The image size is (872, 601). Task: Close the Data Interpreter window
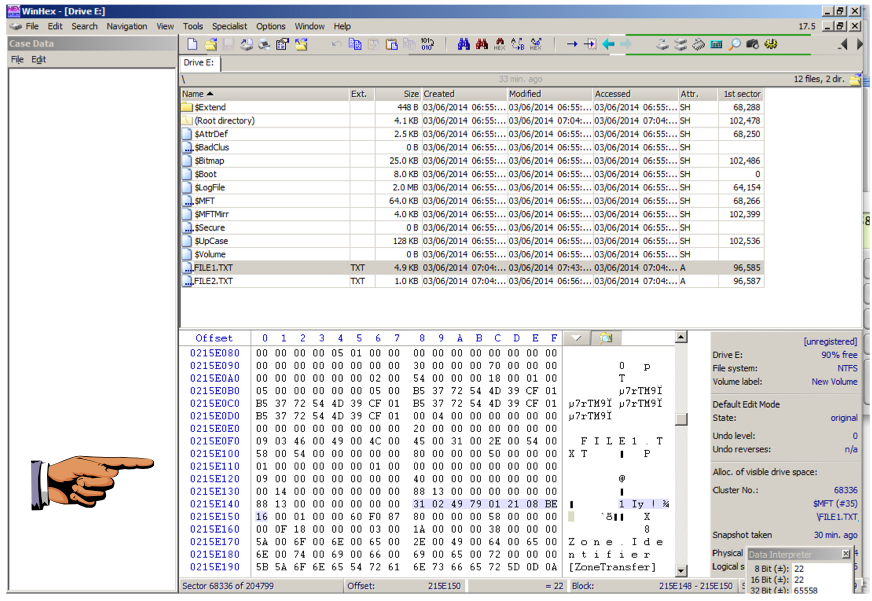(845, 553)
